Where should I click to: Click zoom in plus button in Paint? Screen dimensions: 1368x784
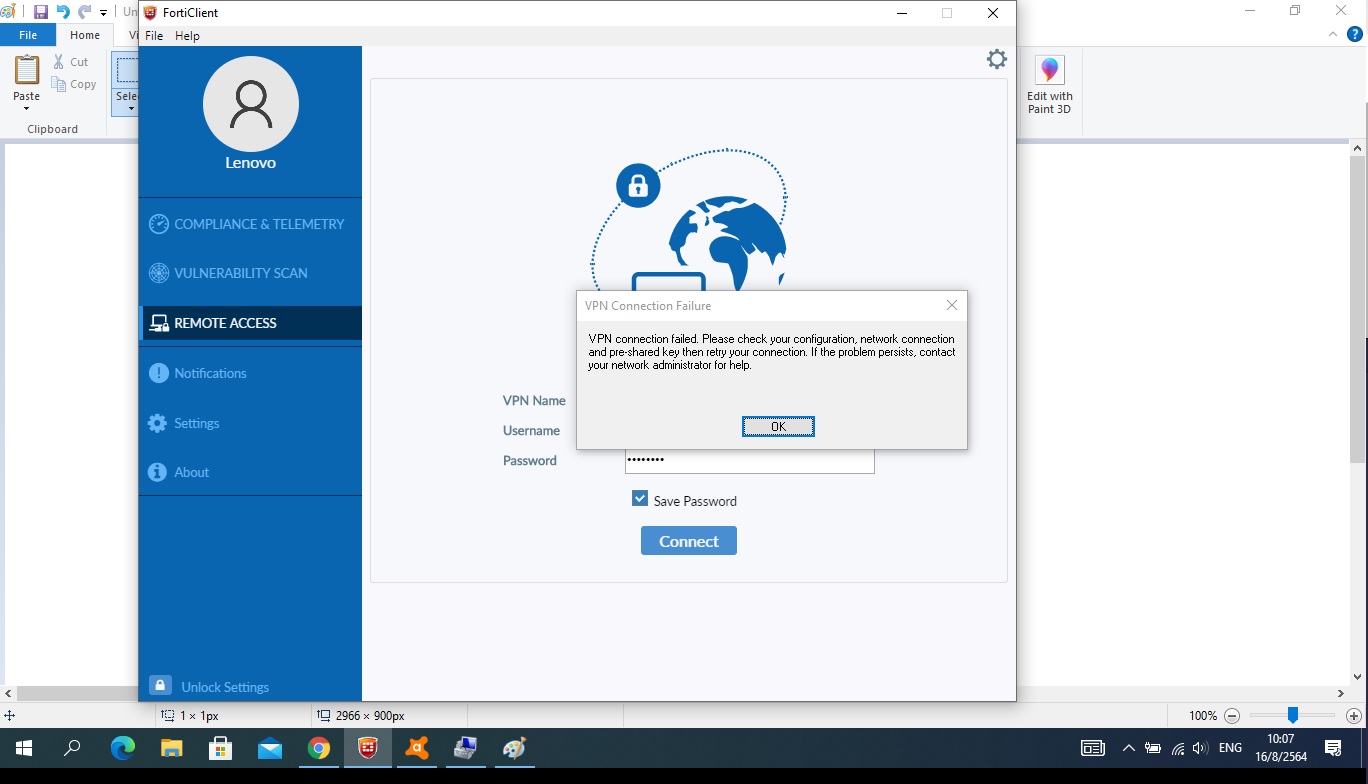[1354, 716]
